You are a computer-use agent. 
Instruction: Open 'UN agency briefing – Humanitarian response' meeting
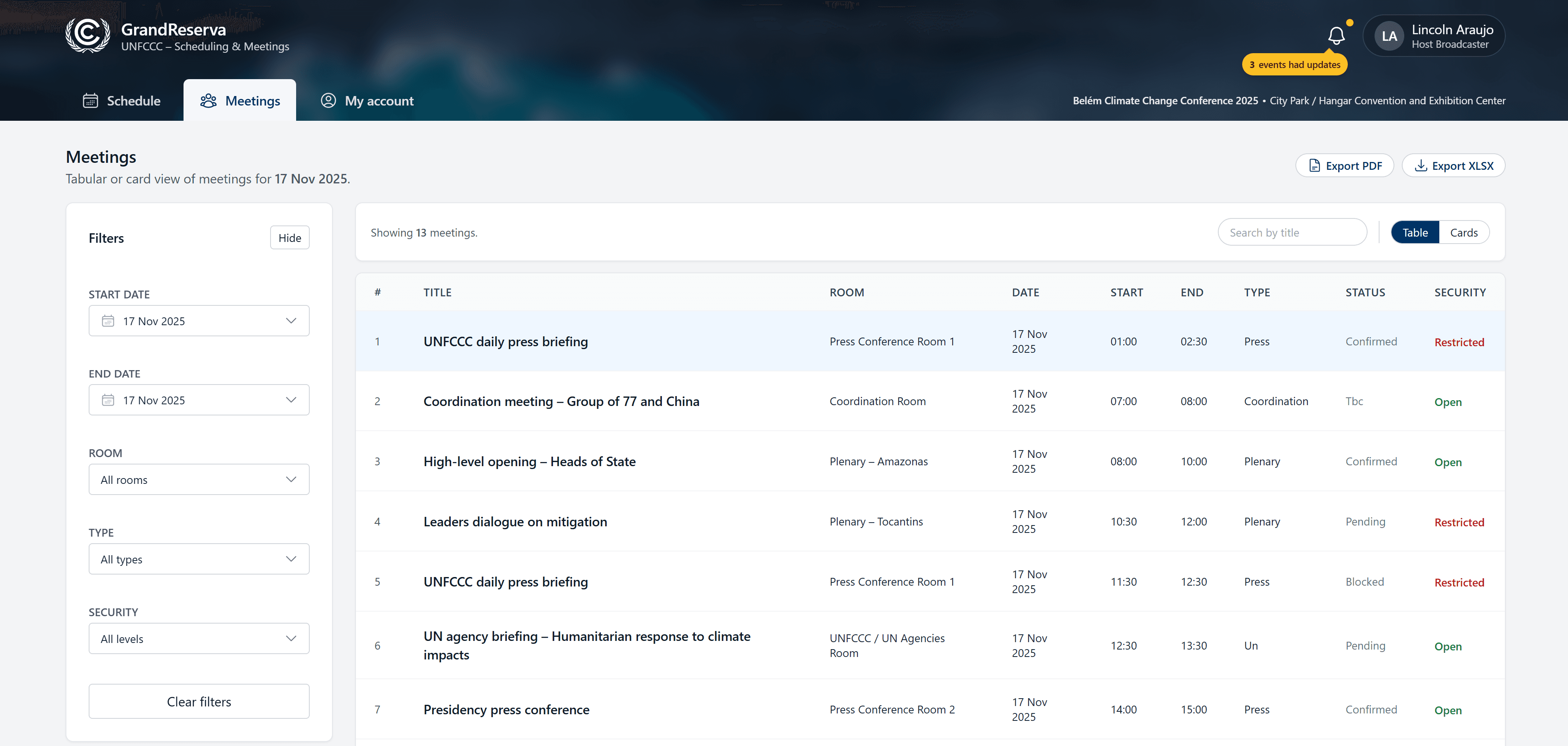(x=587, y=645)
